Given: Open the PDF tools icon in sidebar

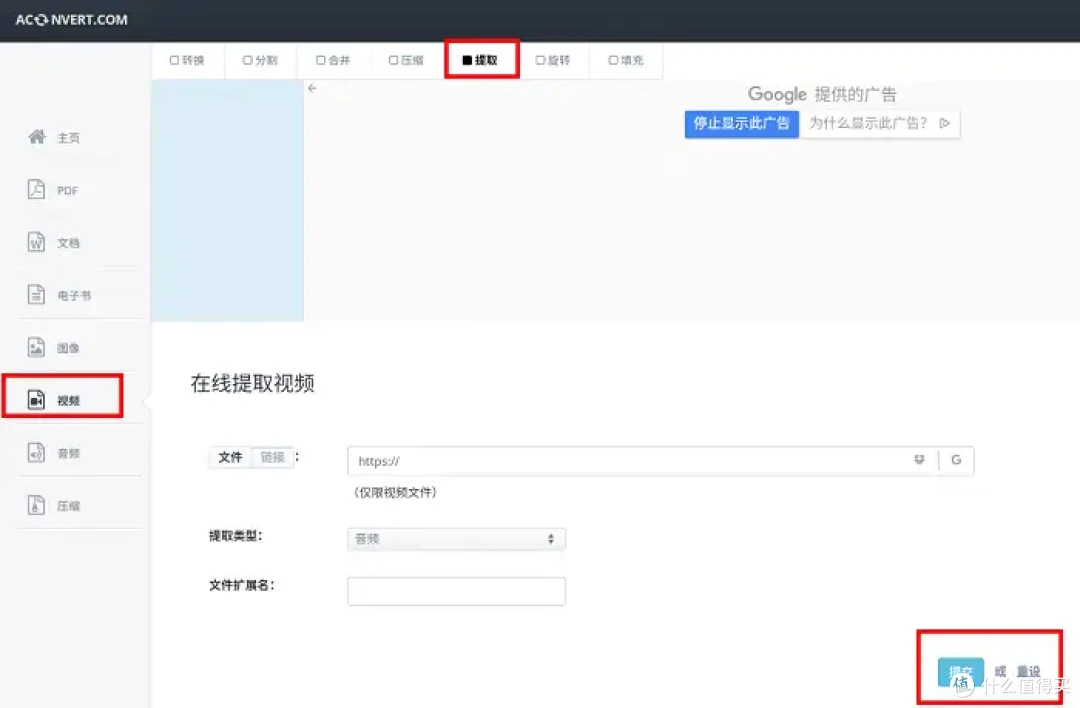Looking at the screenshot, I should tap(37, 189).
